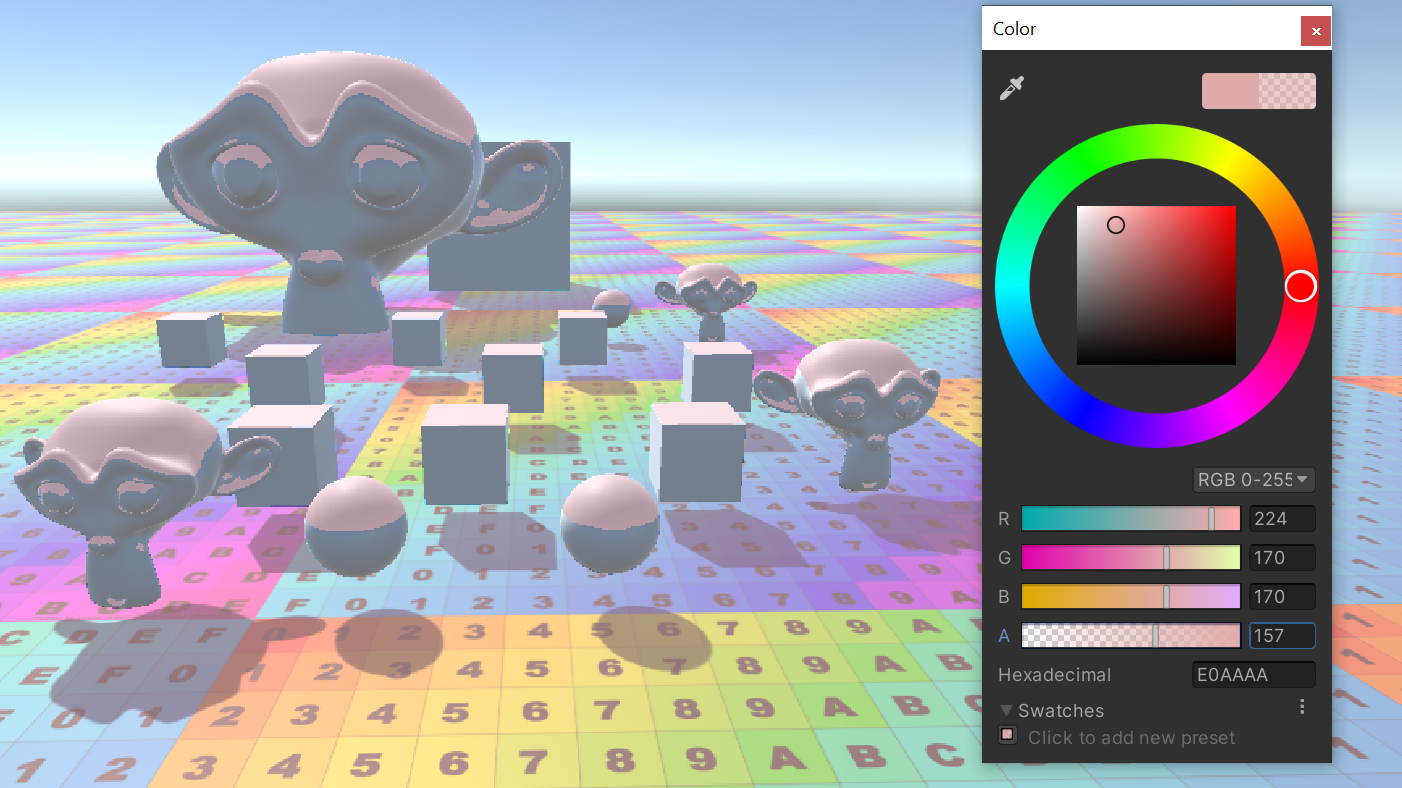
Task: Click the 'Hexadecimal' label
Action: 1054,675
